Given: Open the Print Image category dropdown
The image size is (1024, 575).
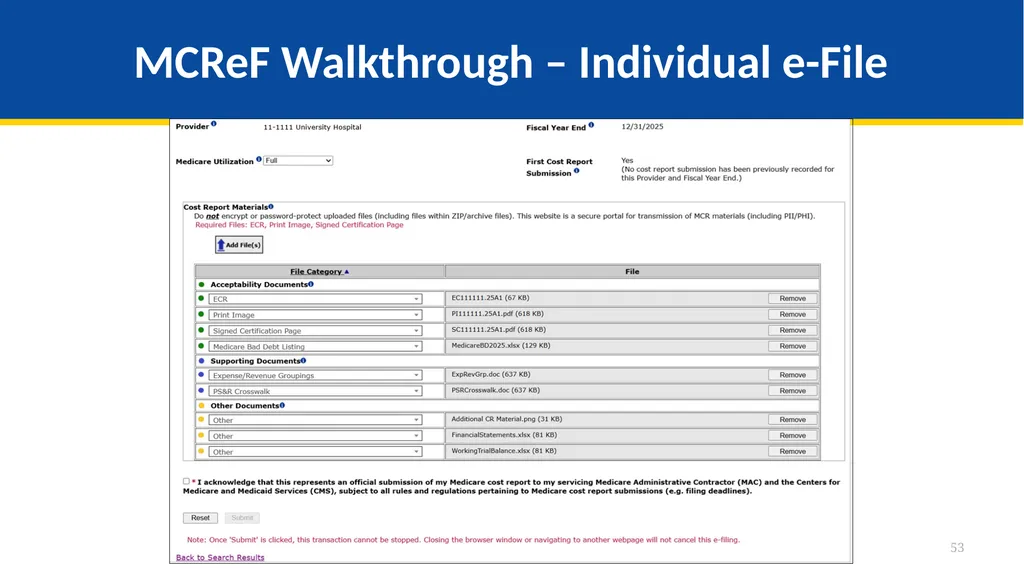Looking at the screenshot, I should coord(315,315).
